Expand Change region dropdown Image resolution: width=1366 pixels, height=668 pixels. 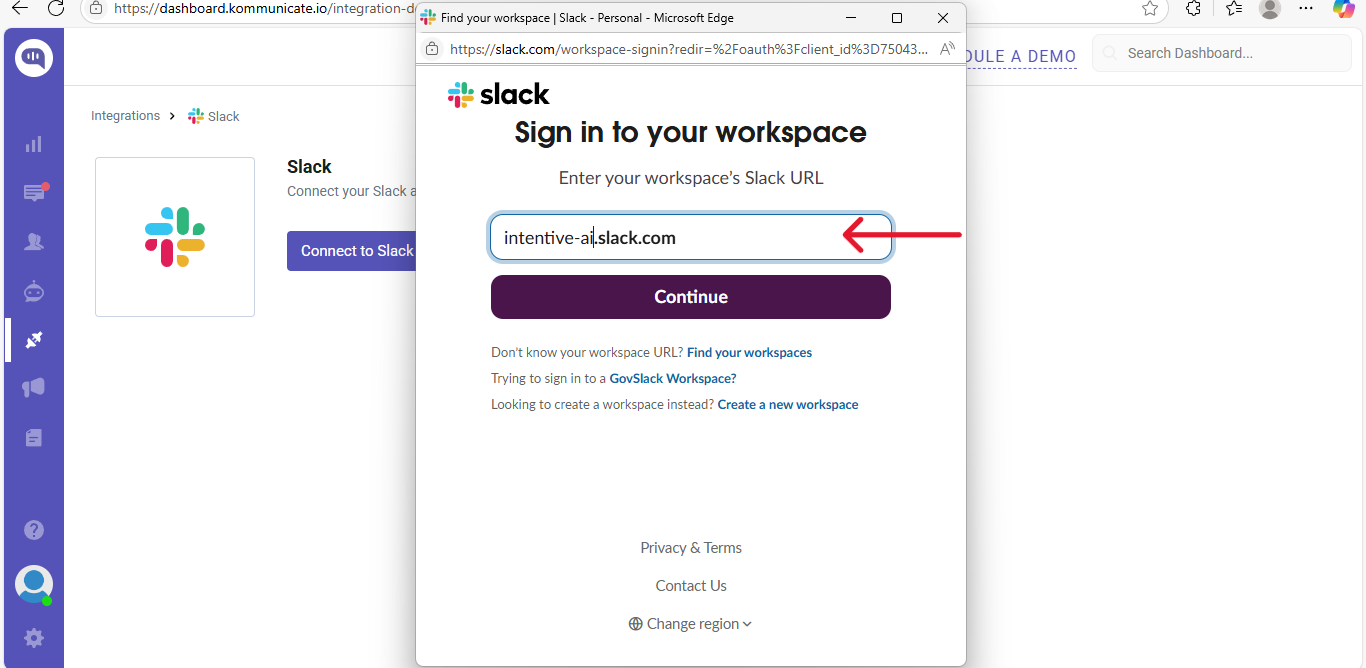point(691,624)
